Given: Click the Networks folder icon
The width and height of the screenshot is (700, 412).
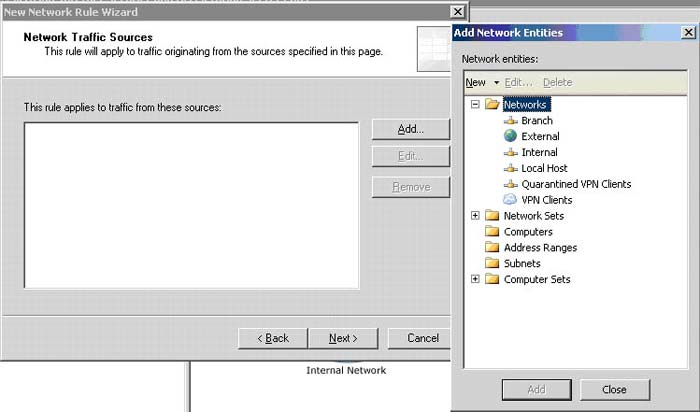Looking at the screenshot, I should tap(492, 104).
